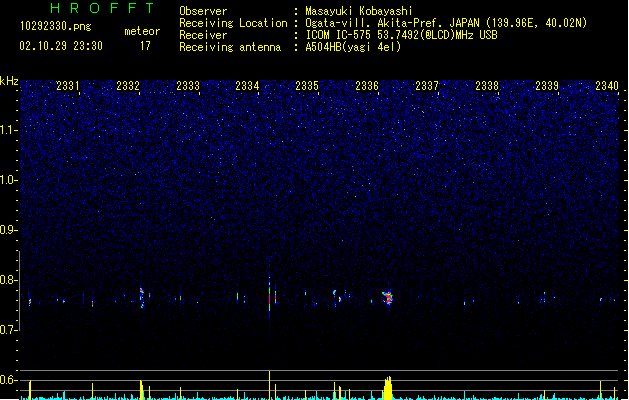
Task: Click the 2333 time marker
Action: (x=188, y=86)
